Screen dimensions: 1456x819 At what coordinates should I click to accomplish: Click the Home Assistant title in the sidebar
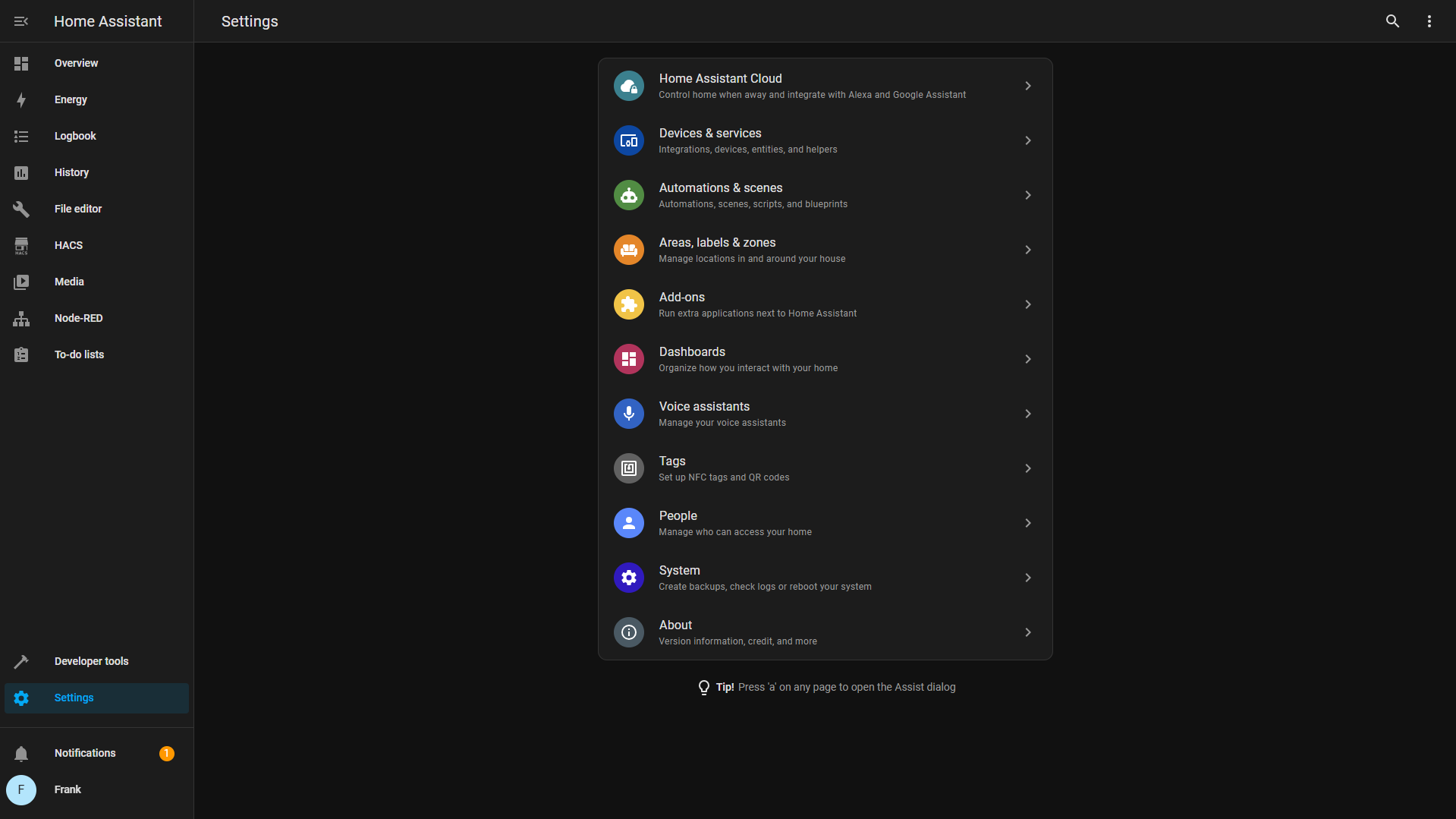click(108, 21)
